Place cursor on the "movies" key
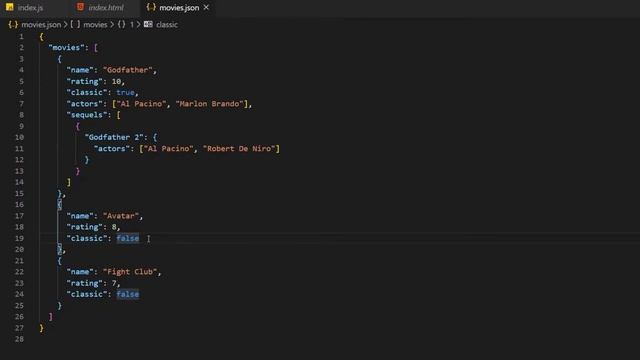Image resolution: width=640 pixels, height=360 pixels. 66,48
